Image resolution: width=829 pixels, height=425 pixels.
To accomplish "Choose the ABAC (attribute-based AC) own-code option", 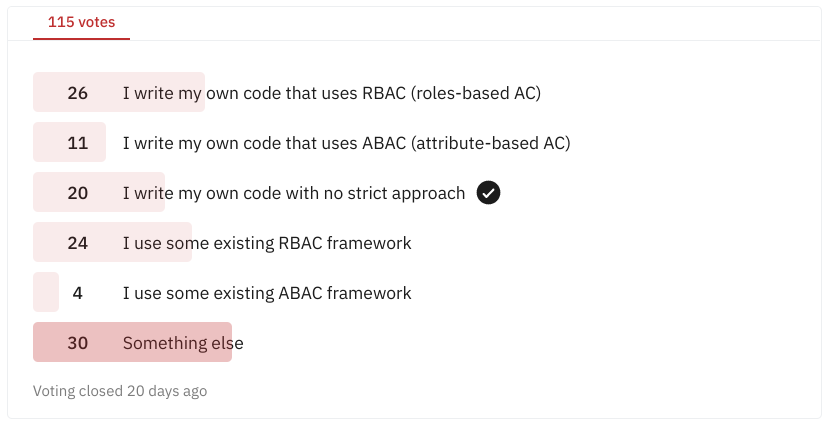I will (x=346, y=143).
